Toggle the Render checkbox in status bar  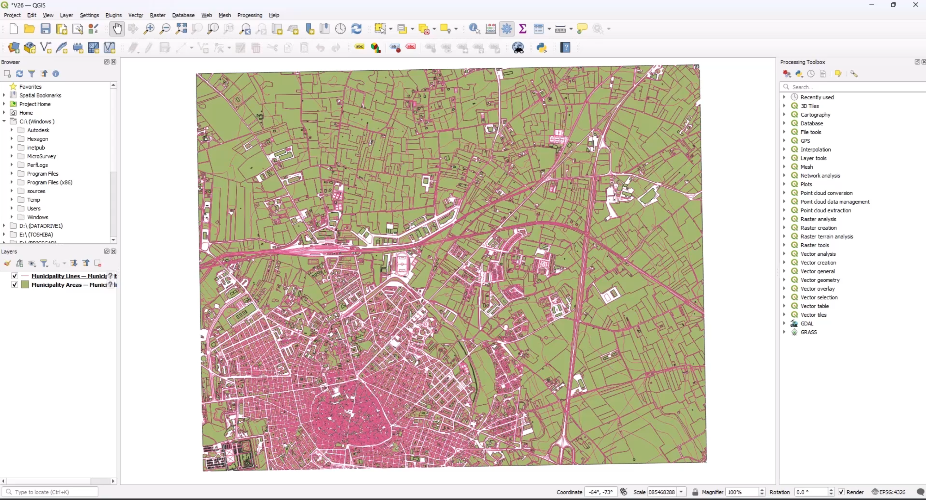point(841,492)
